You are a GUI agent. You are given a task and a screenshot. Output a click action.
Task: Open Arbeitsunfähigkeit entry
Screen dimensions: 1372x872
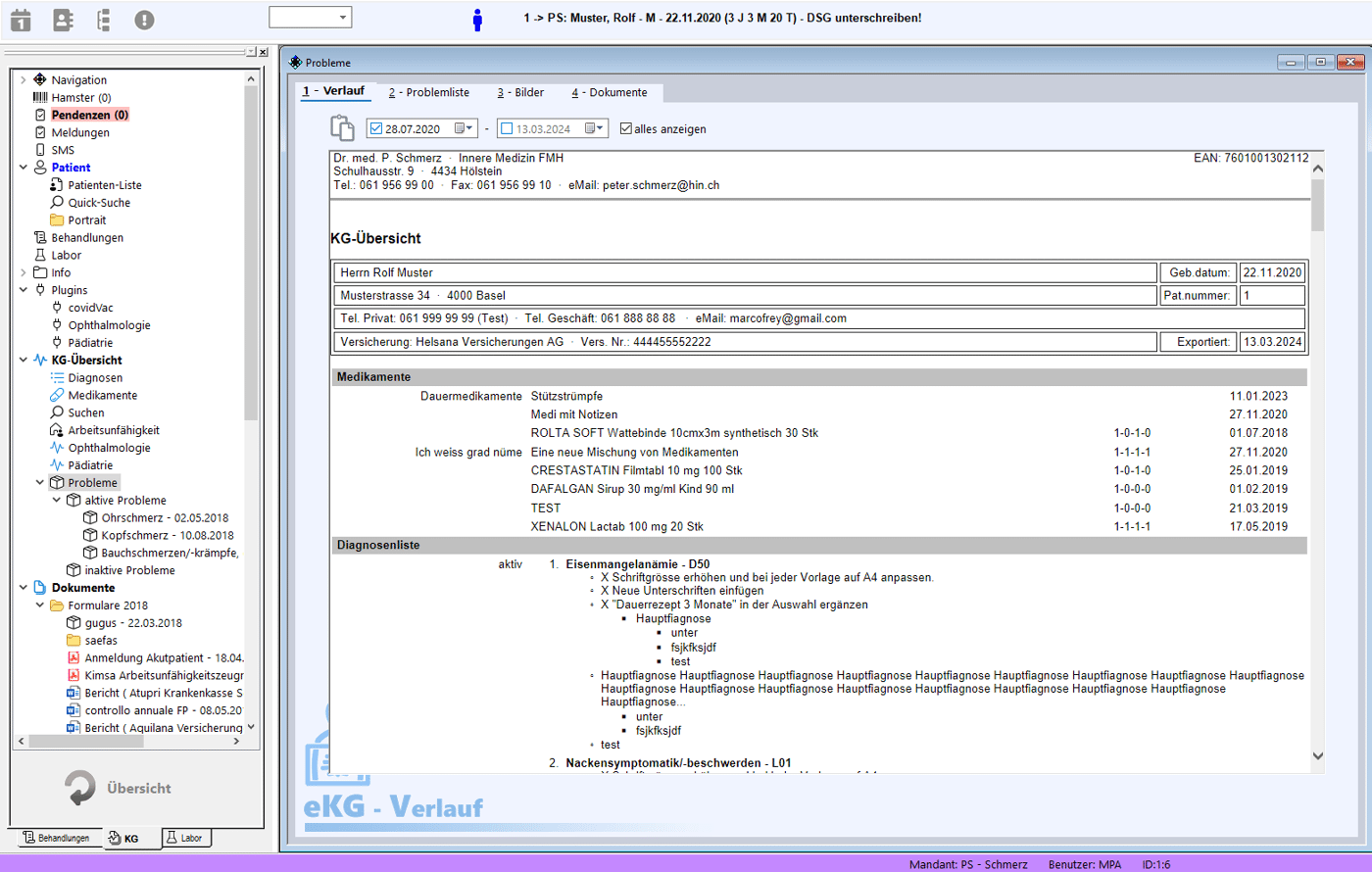[114, 430]
